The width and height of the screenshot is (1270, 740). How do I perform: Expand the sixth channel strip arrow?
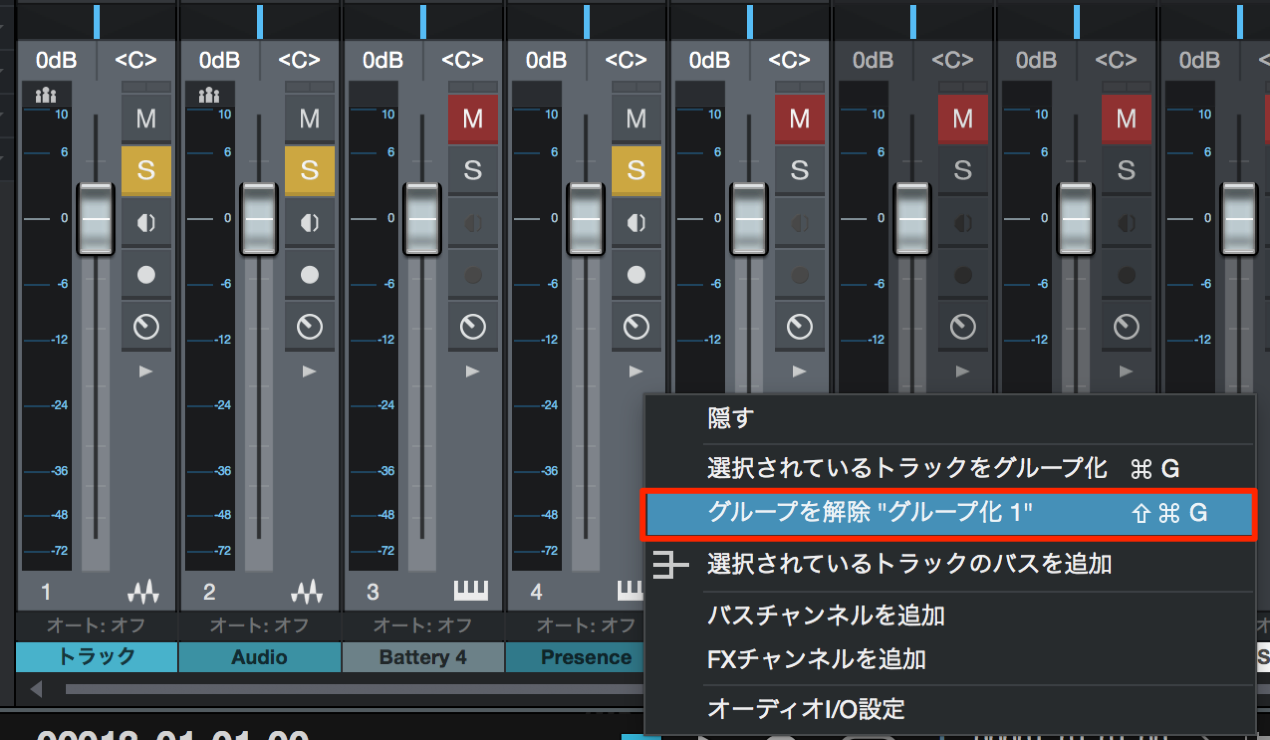click(963, 371)
